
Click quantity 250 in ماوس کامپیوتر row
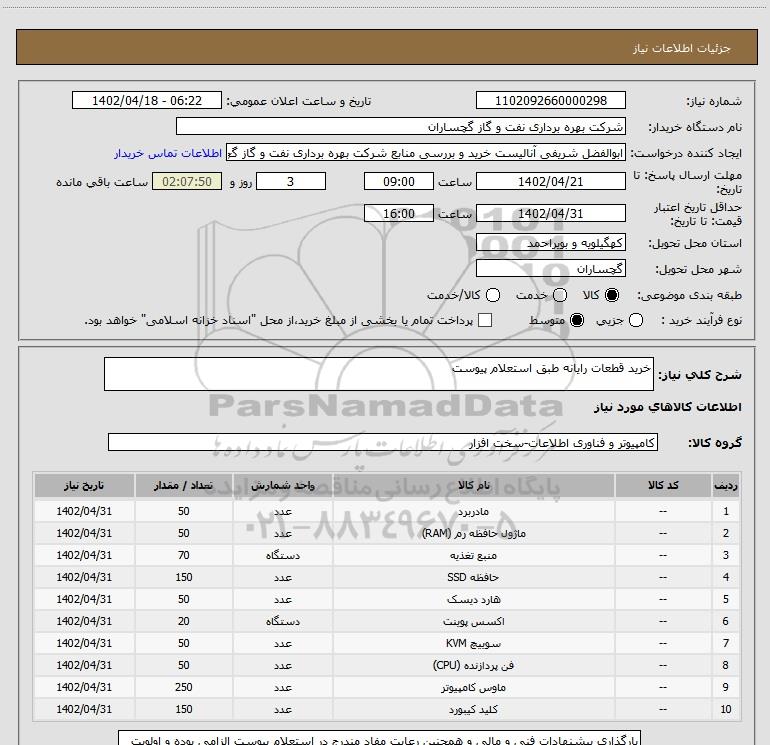pyautogui.click(x=184, y=688)
